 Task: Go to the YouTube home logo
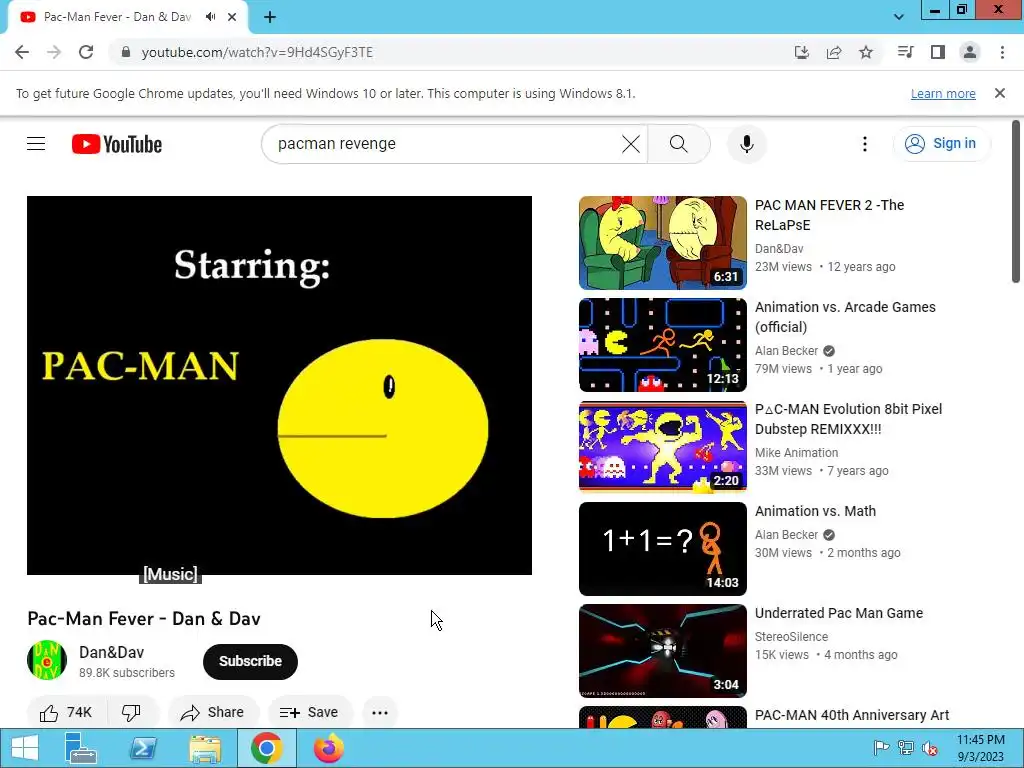pyautogui.click(x=117, y=144)
